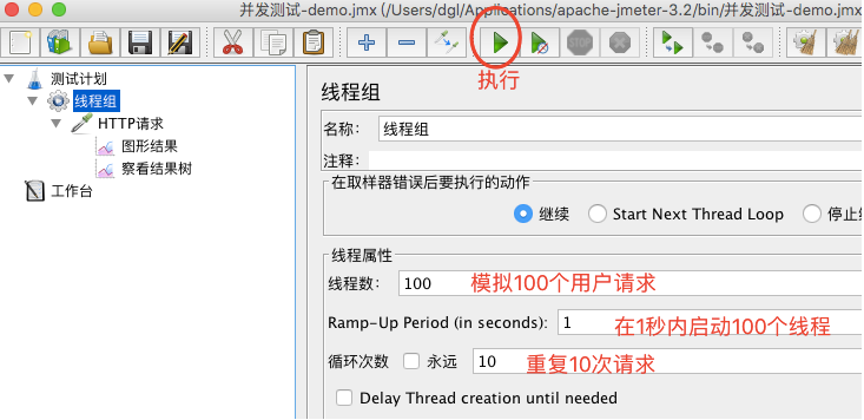This screenshot has height=420, width=864.
Task: Click the Remote Shutdown All icon
Action: [x=753, y=42]
